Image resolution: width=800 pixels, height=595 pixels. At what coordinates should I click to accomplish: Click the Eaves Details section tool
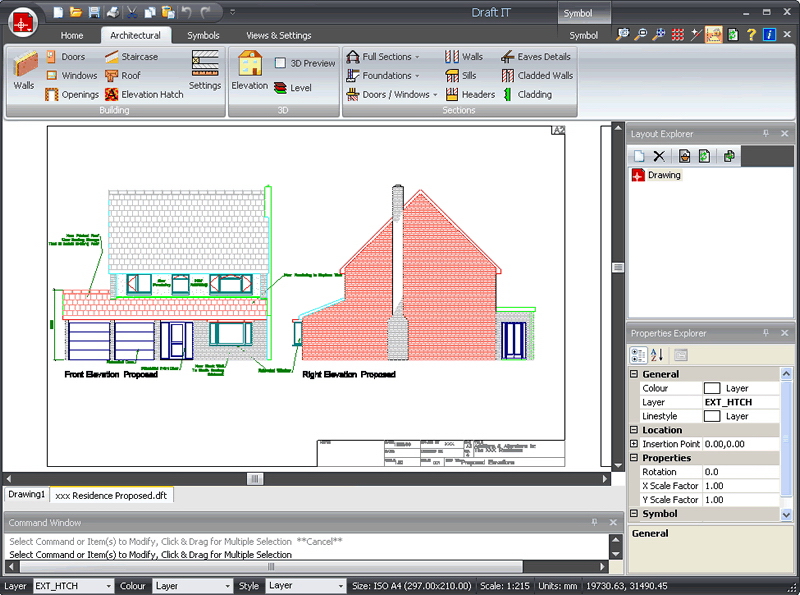coord(536,57)
